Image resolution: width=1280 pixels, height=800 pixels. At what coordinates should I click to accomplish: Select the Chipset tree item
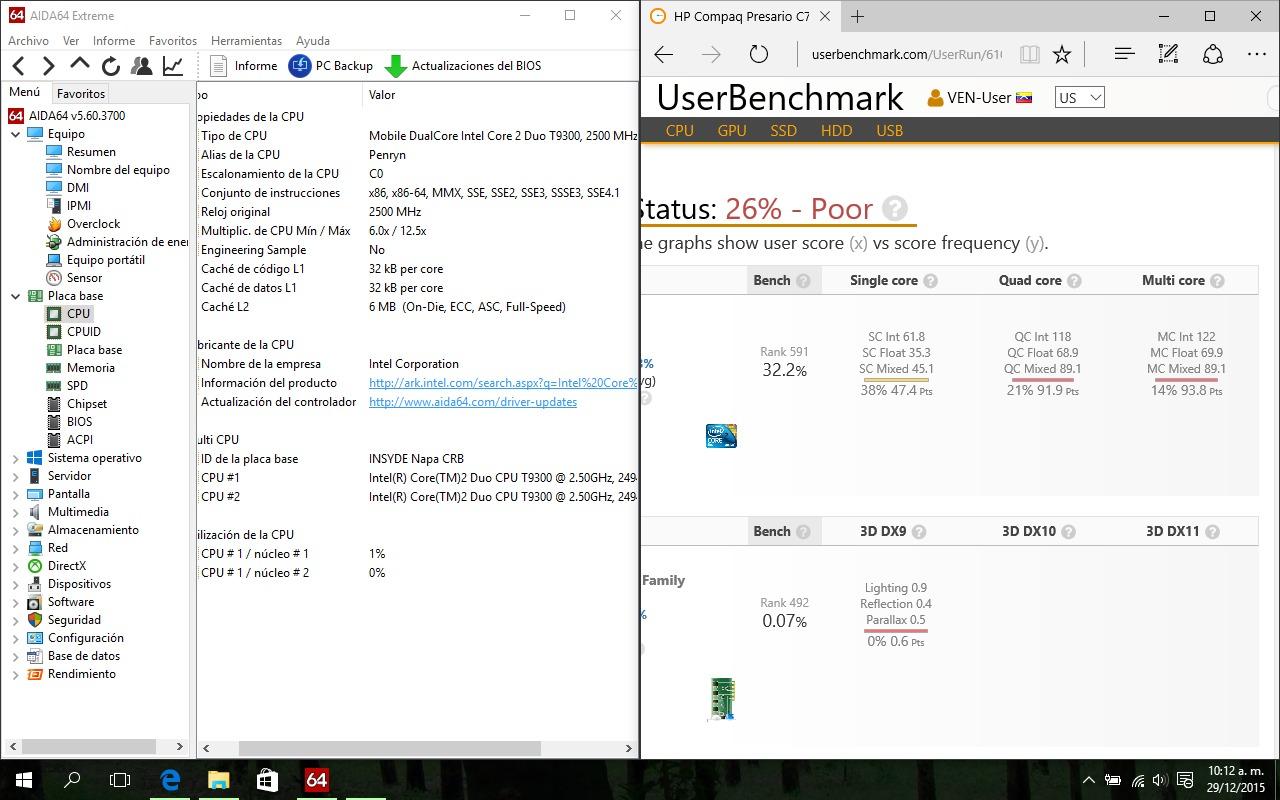(x=87, y=404)
